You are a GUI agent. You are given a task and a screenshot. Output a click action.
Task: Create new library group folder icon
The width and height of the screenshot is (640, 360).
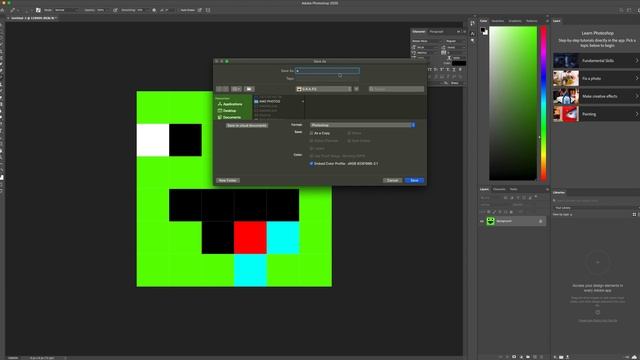561,357
